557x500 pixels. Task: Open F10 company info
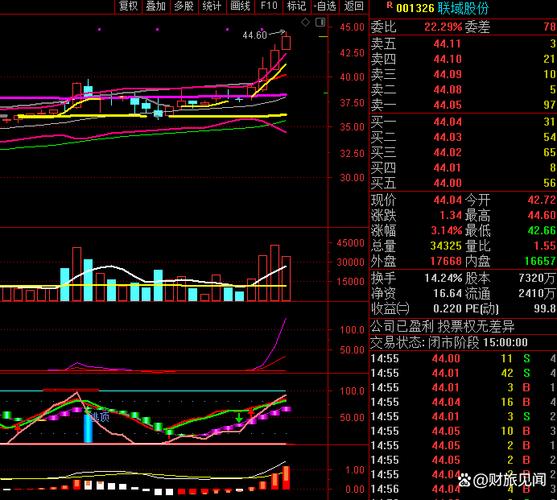point(269,6)
